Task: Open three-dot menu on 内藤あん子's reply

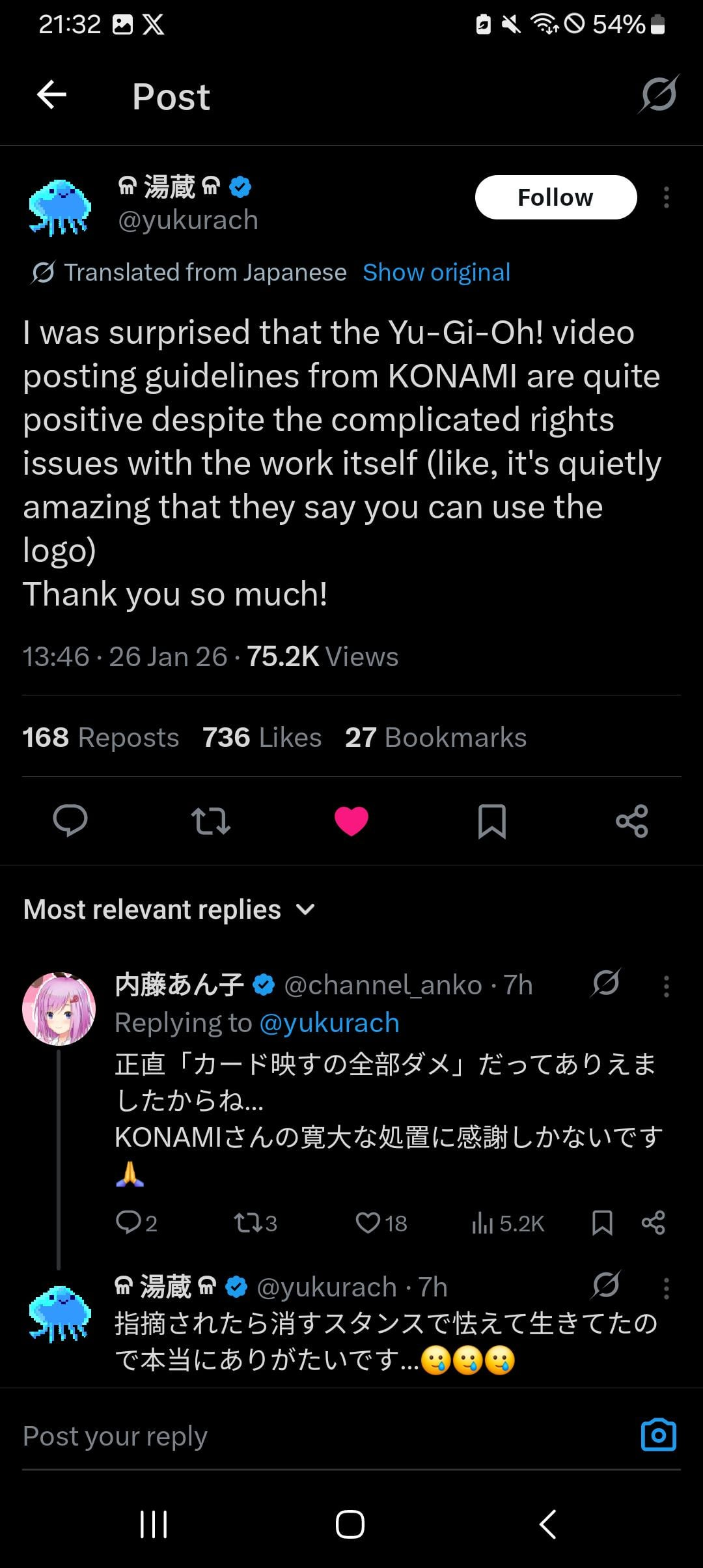Action: pyautogui.click(x=666, y=986)
